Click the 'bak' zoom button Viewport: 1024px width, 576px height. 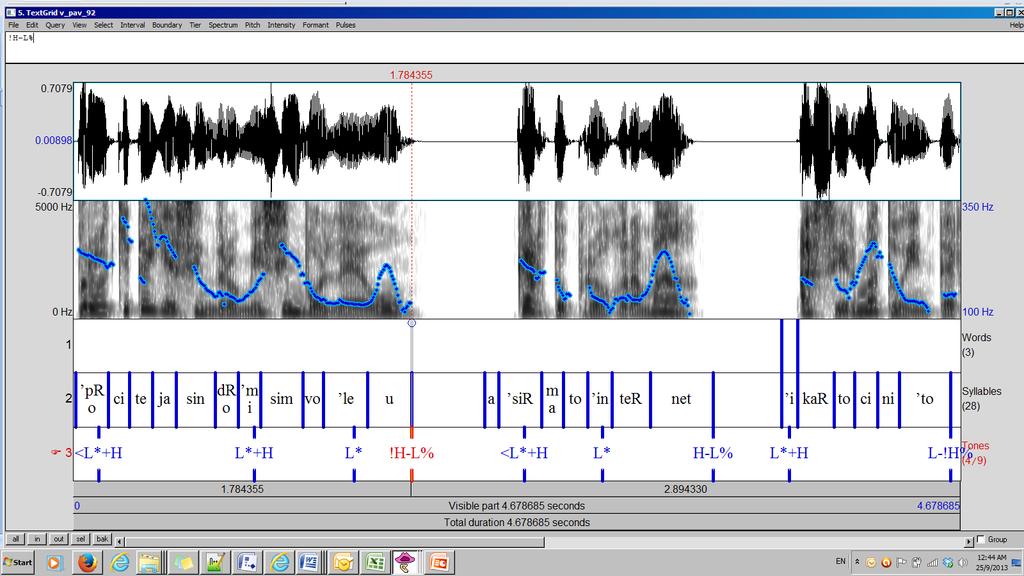[102, 539]
